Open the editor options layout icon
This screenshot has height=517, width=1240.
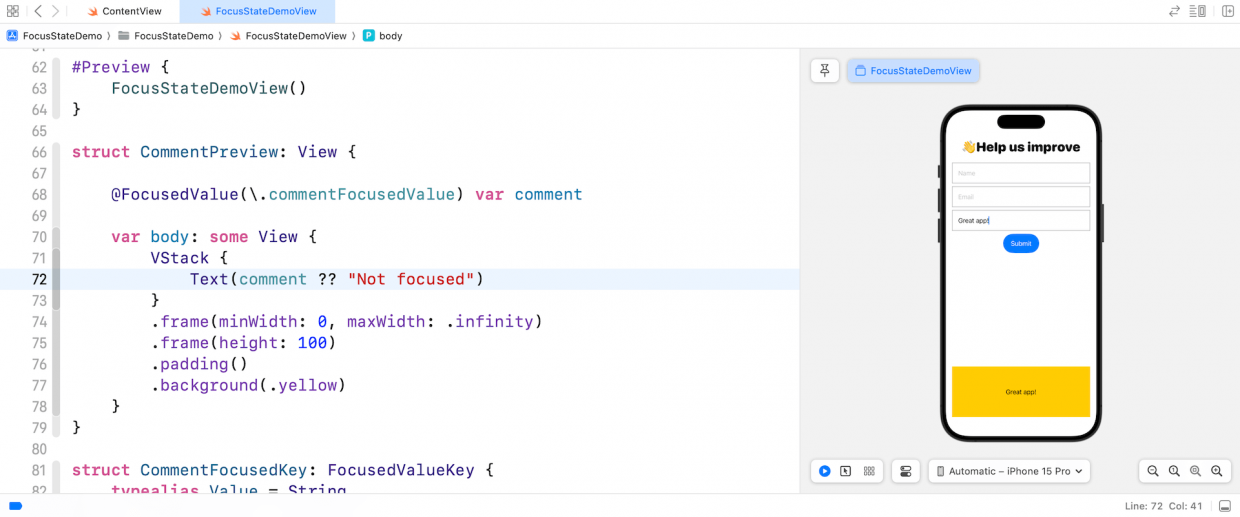1200,11
